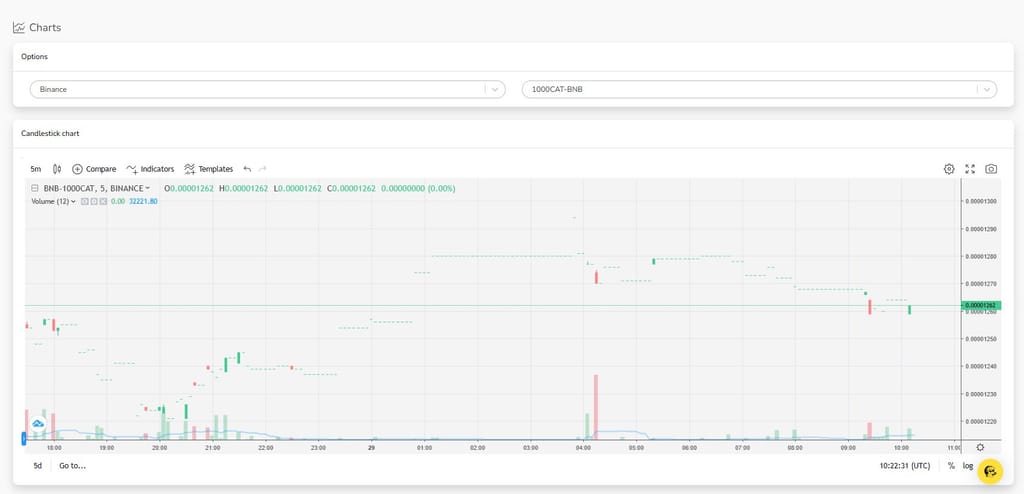Open Volume indicator settings icon
1024x494 pixels.
(x=93, y=201)
